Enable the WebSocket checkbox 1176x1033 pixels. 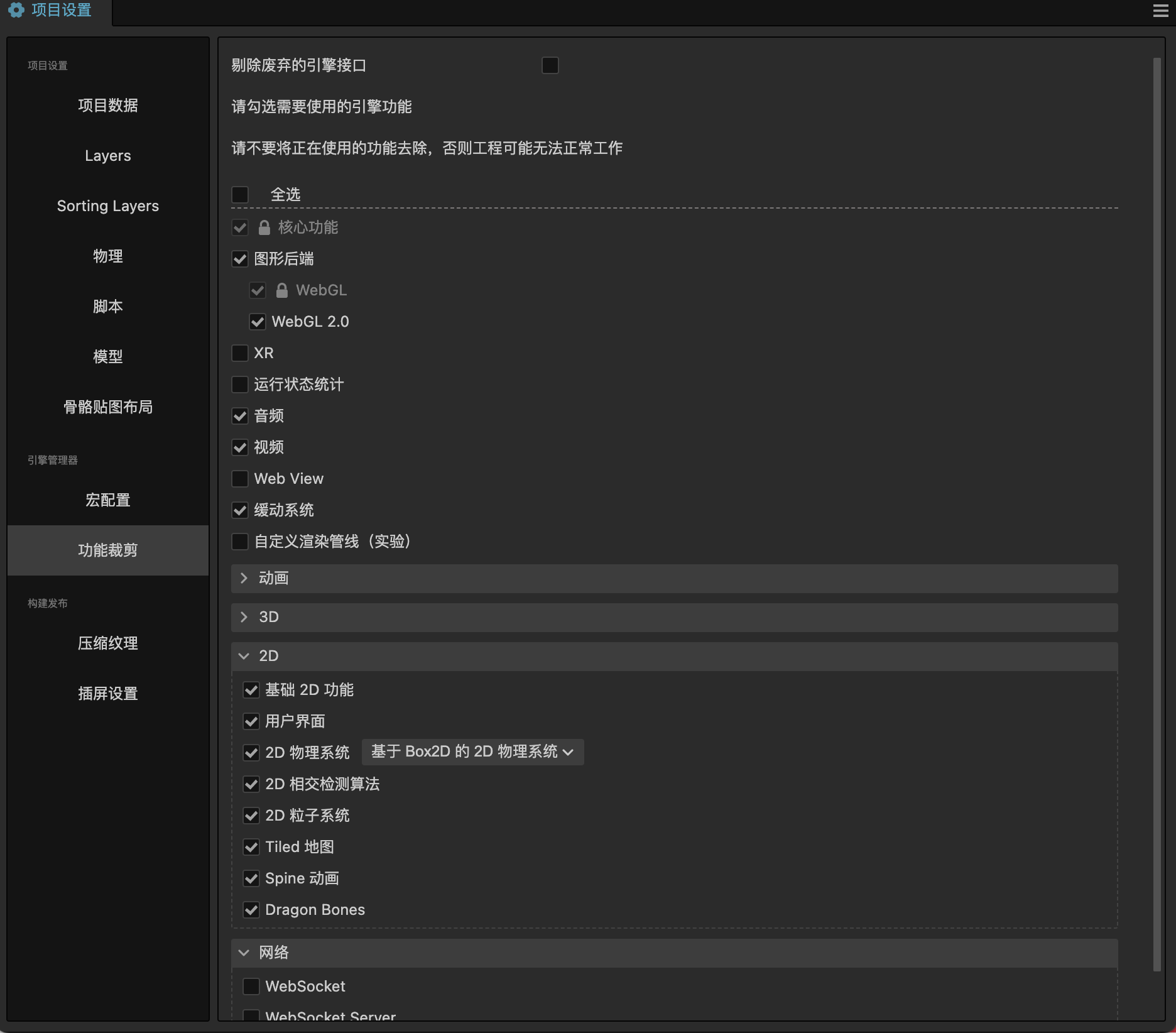252,987
